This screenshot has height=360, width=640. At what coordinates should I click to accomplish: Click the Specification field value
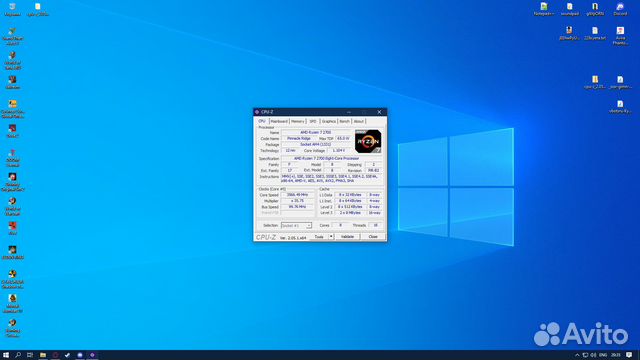click(327, 158)
